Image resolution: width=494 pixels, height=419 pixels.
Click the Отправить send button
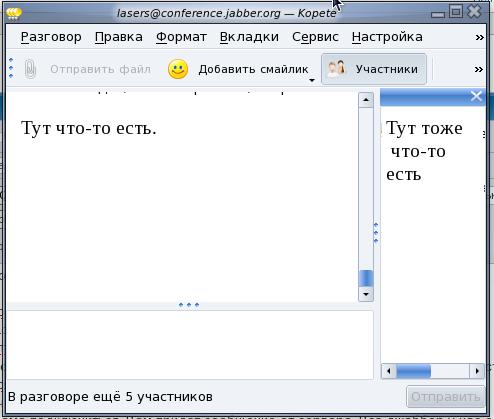(445, 397)
